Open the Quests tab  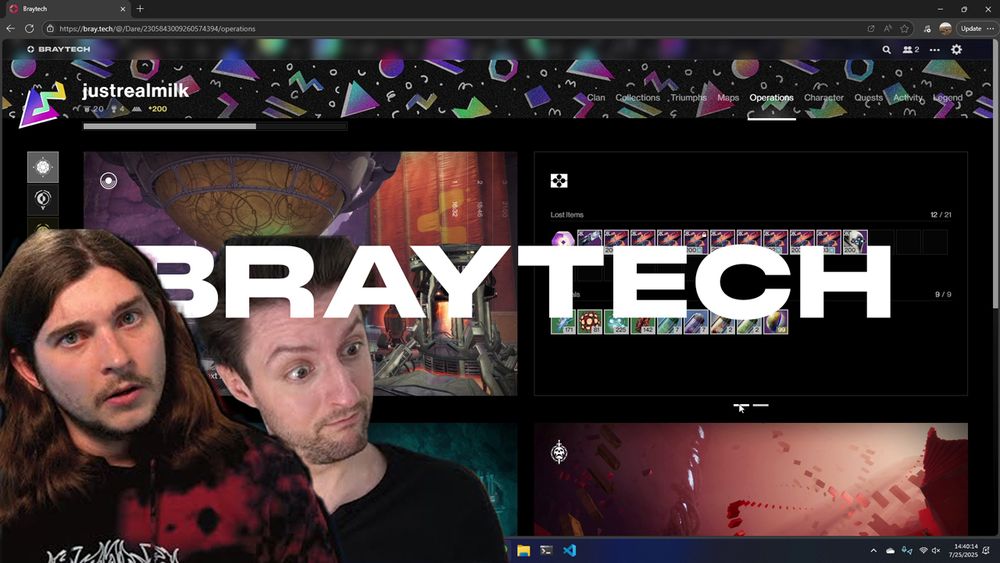click(869, 98)
